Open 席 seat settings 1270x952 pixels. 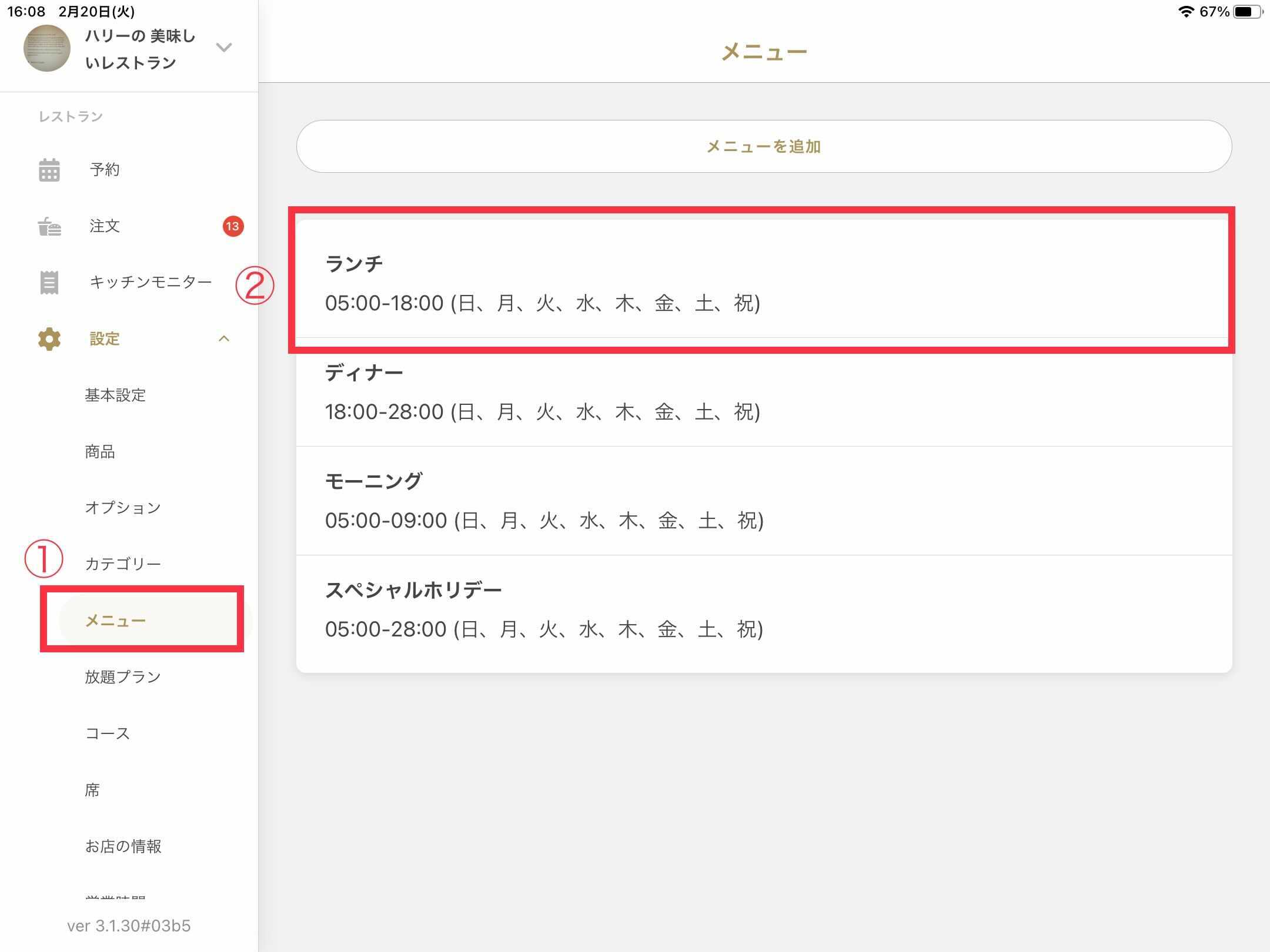pyautogui.click(x=92, y=790)
